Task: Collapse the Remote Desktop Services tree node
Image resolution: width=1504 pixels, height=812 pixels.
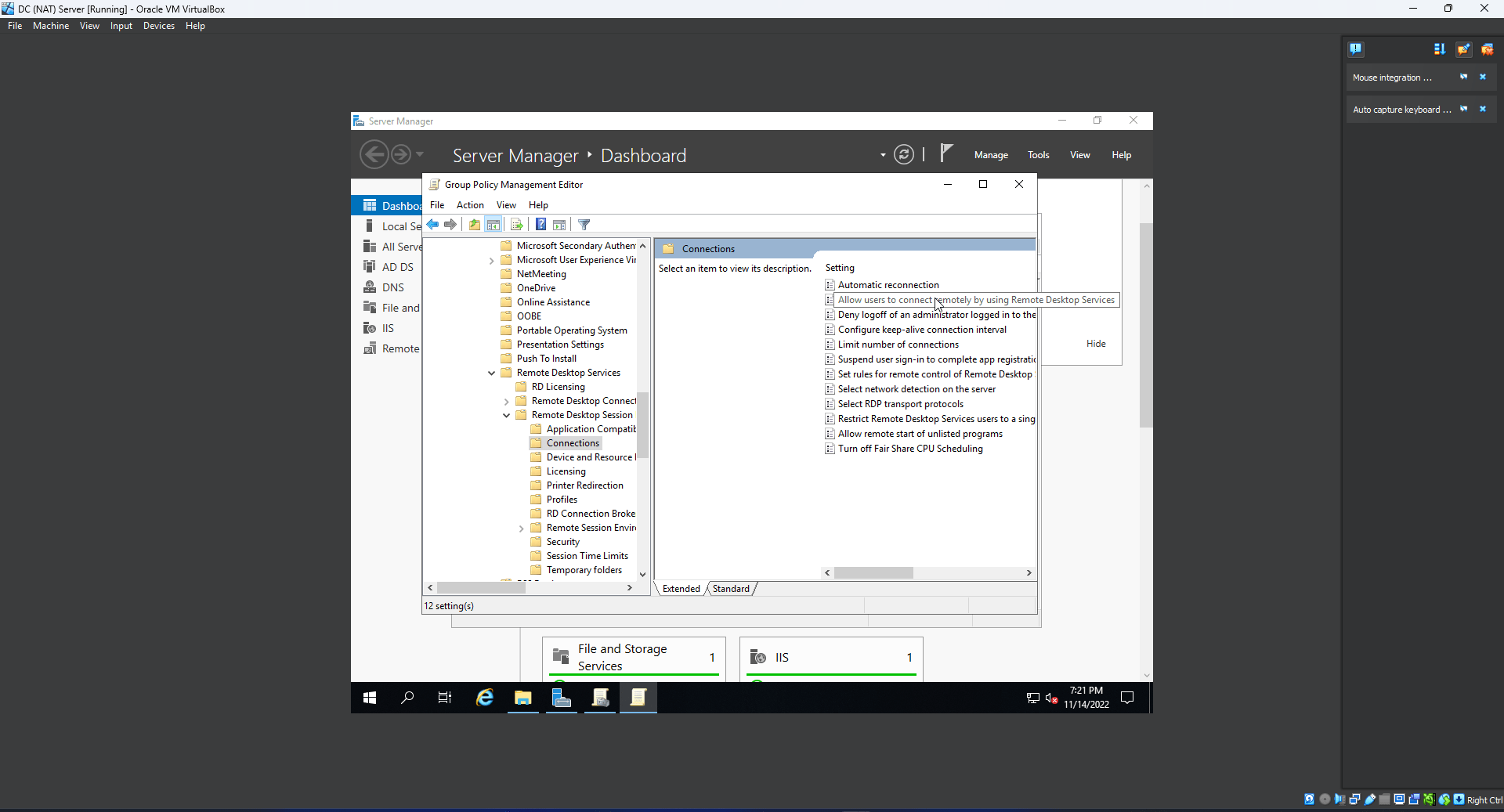Action: coord(492,374)
